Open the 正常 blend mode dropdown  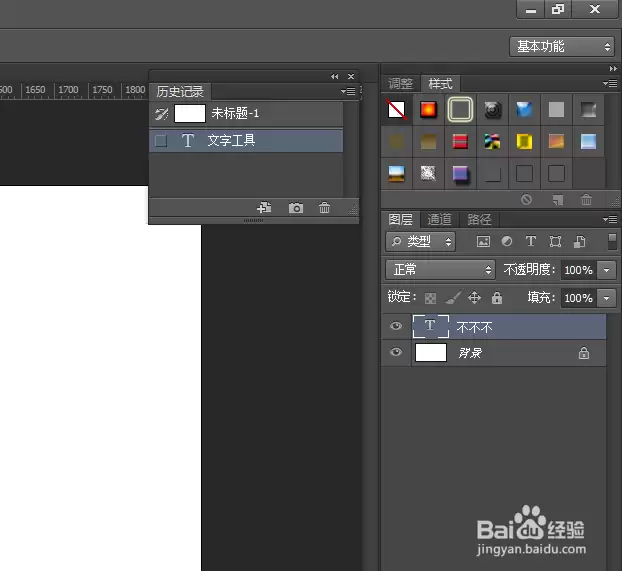pos(440,270)
